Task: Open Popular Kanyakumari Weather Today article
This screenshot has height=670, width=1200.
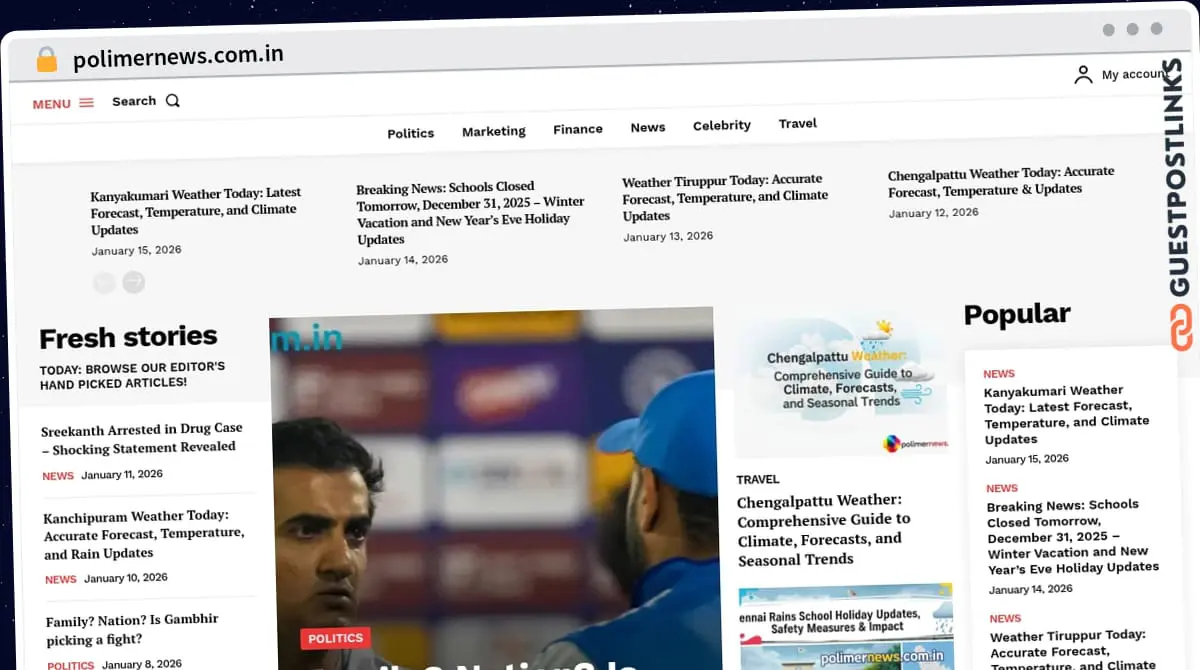Action: pos(1067,414)
